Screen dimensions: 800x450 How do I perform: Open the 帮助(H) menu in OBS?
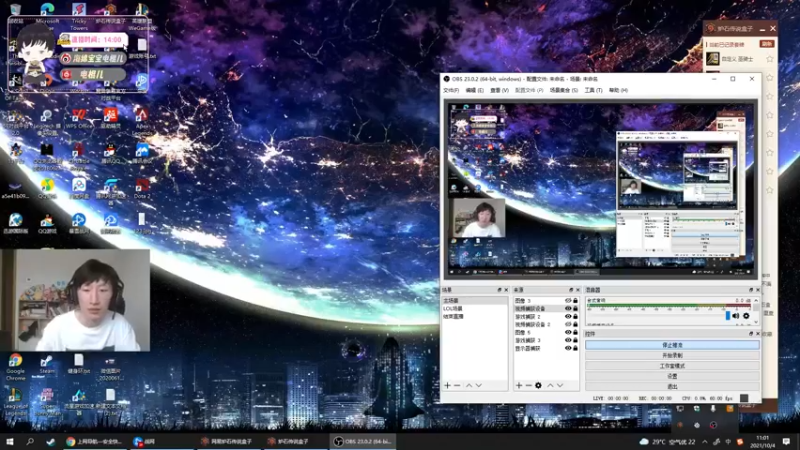(x=618, y=90)
